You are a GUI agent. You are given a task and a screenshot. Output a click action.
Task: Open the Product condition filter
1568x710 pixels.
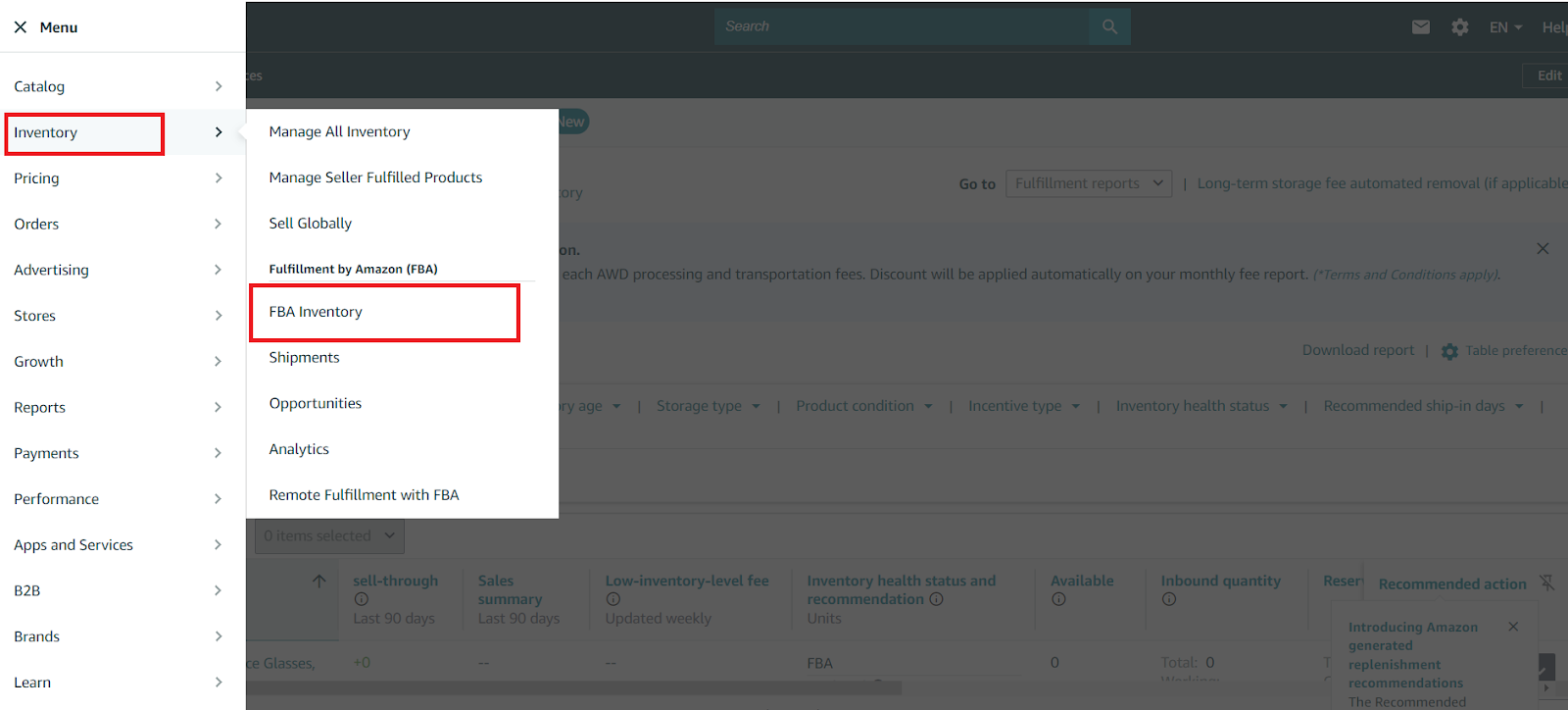863,406
